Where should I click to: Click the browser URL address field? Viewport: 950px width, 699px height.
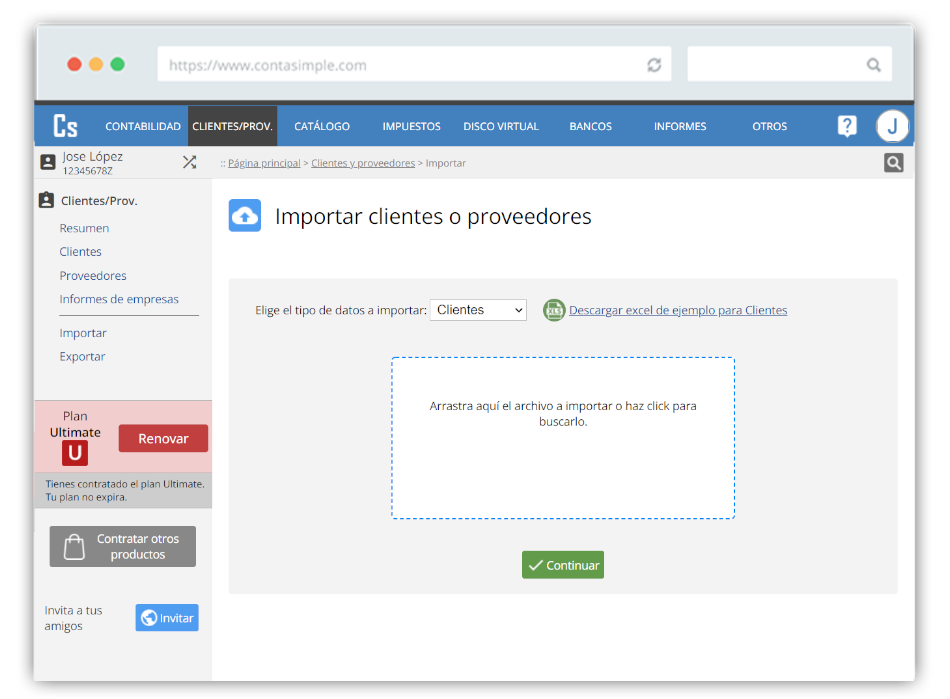point(414,64)
